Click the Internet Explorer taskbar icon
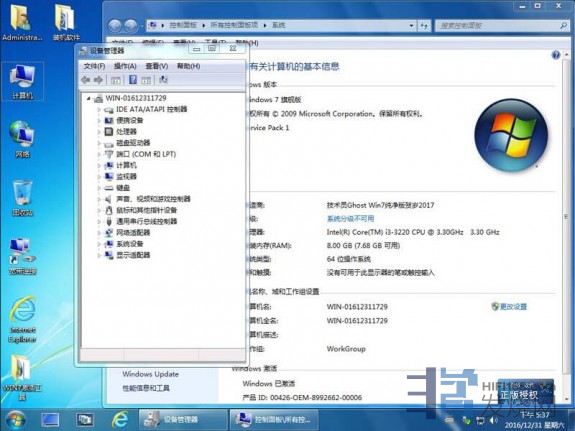 (120, 419)
